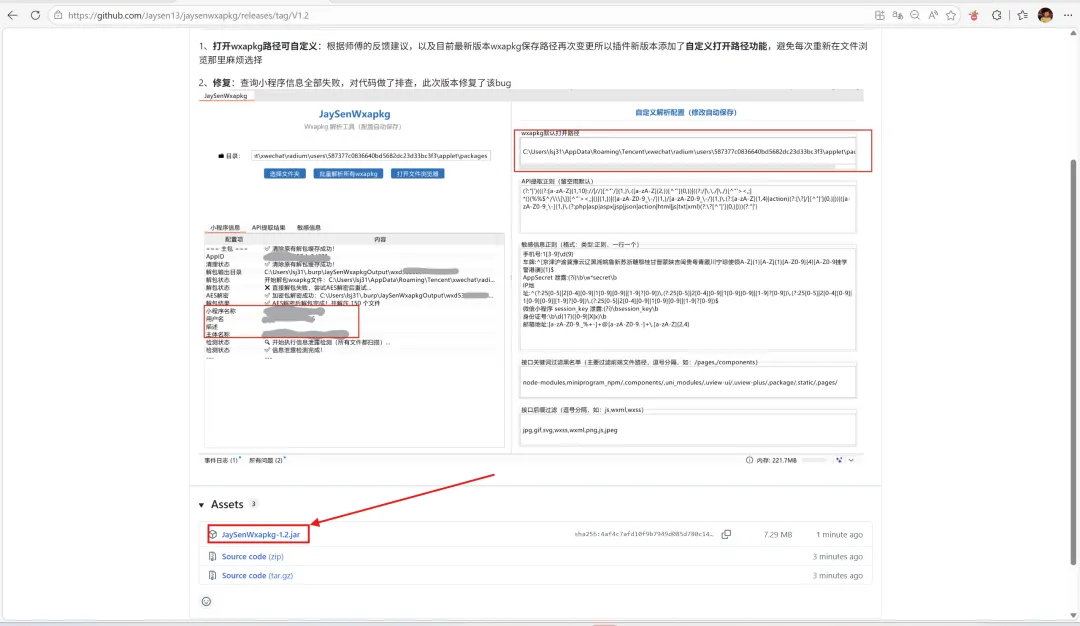Click the Assets count badge '3'
The width and height of the screenshot is (1080, 626).
point(253,504)
